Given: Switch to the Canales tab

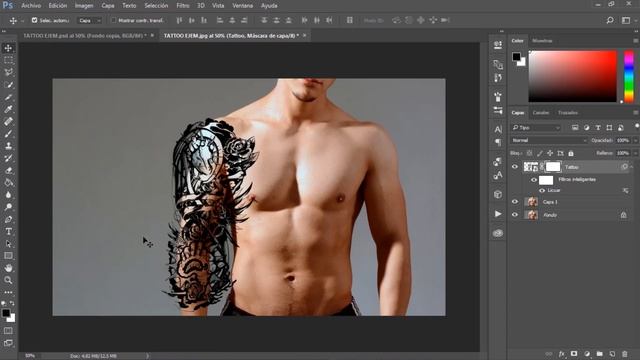Looking at the screenshot, I should point(541,113).
